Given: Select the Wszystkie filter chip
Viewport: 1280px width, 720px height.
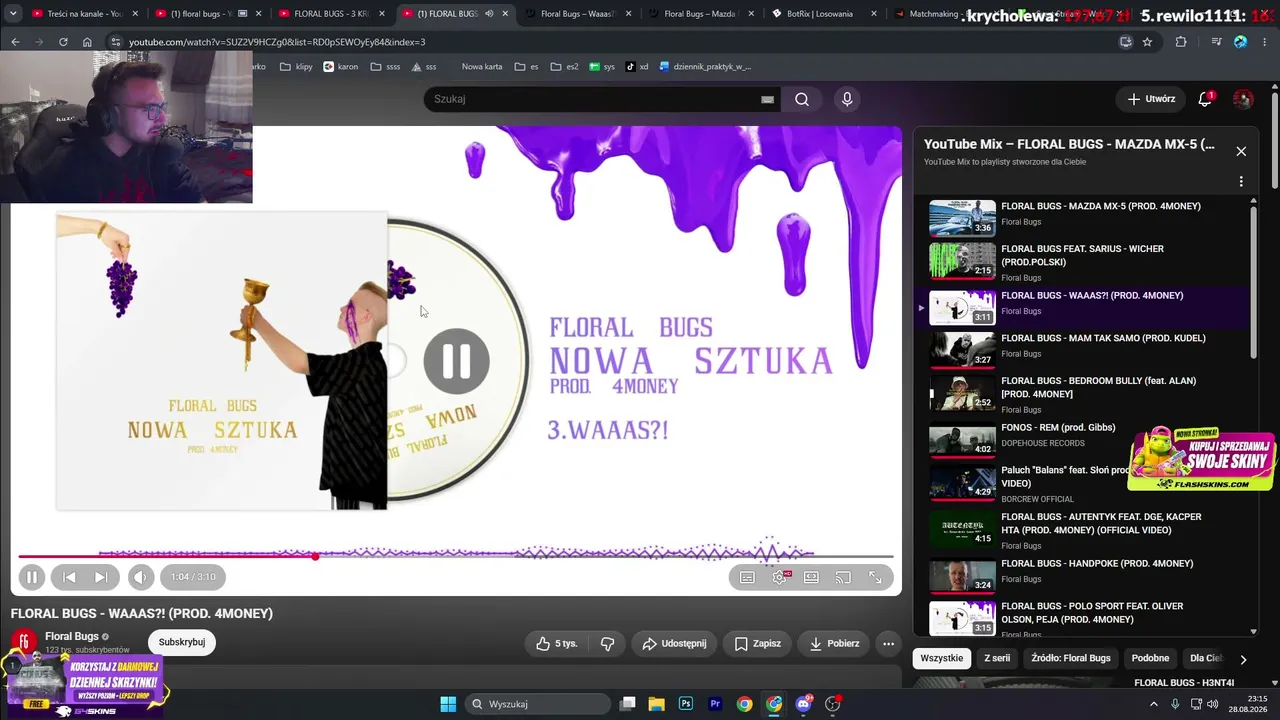Looking at the screenshot, I should pos(941,658).
